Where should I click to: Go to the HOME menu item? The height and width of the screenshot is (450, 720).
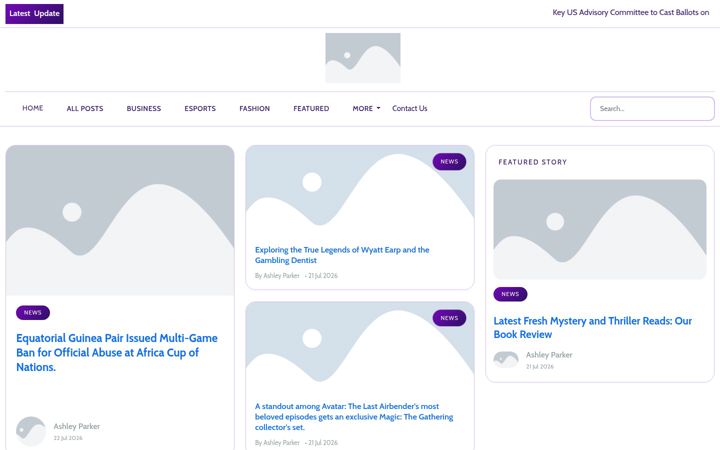click(x=33, y=108)
